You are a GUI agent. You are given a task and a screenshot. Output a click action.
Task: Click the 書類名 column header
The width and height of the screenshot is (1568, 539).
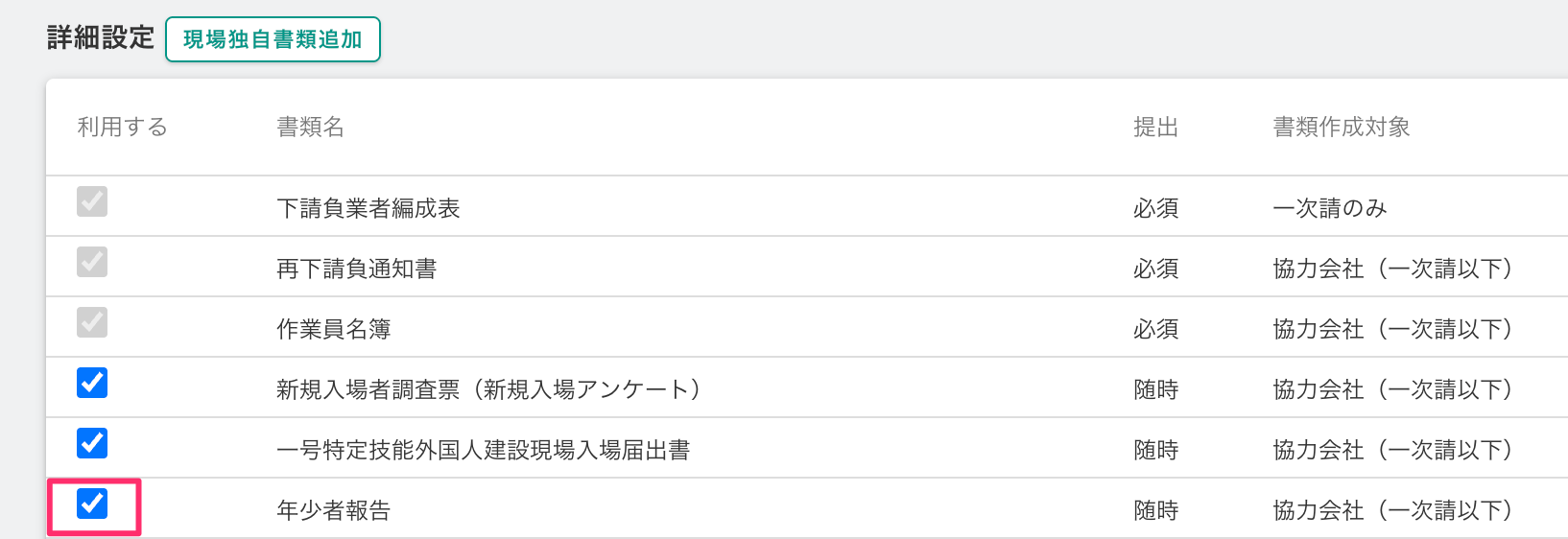point(311,127)
